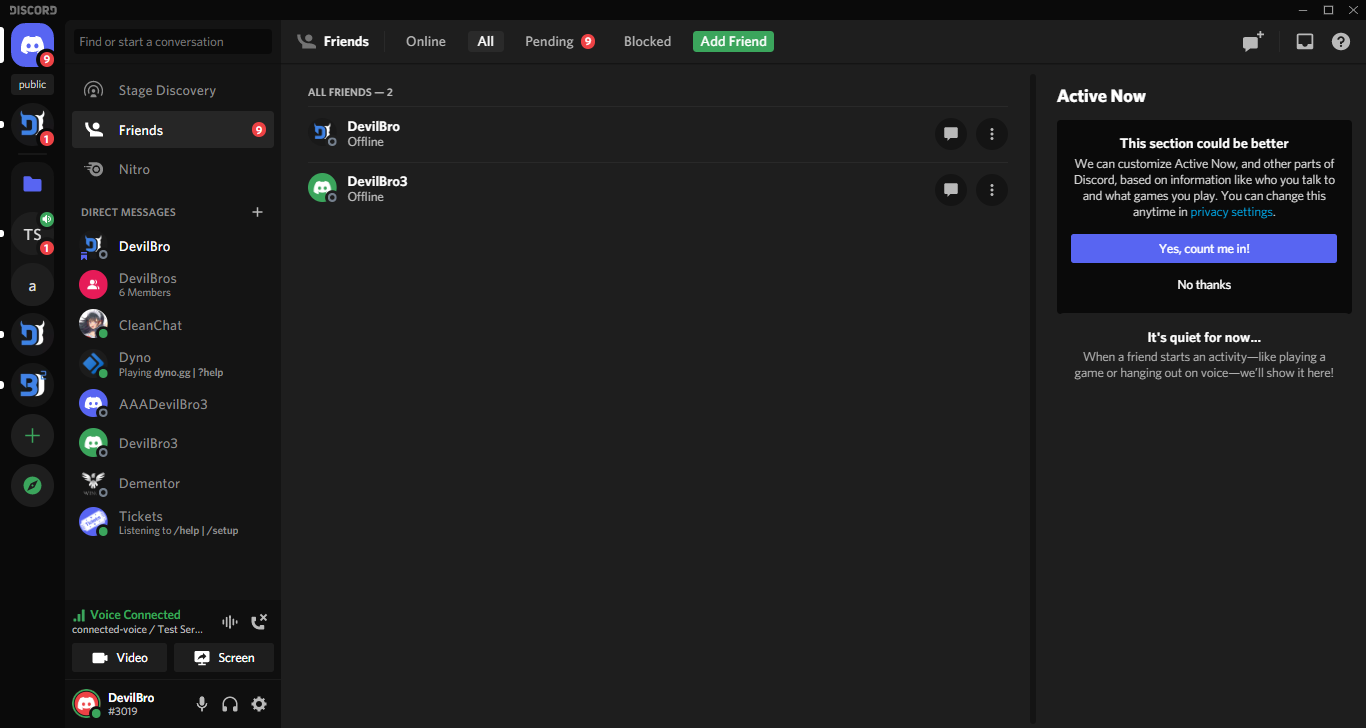Click Add Friend button
1366x728 pixels.
(733, 41)
